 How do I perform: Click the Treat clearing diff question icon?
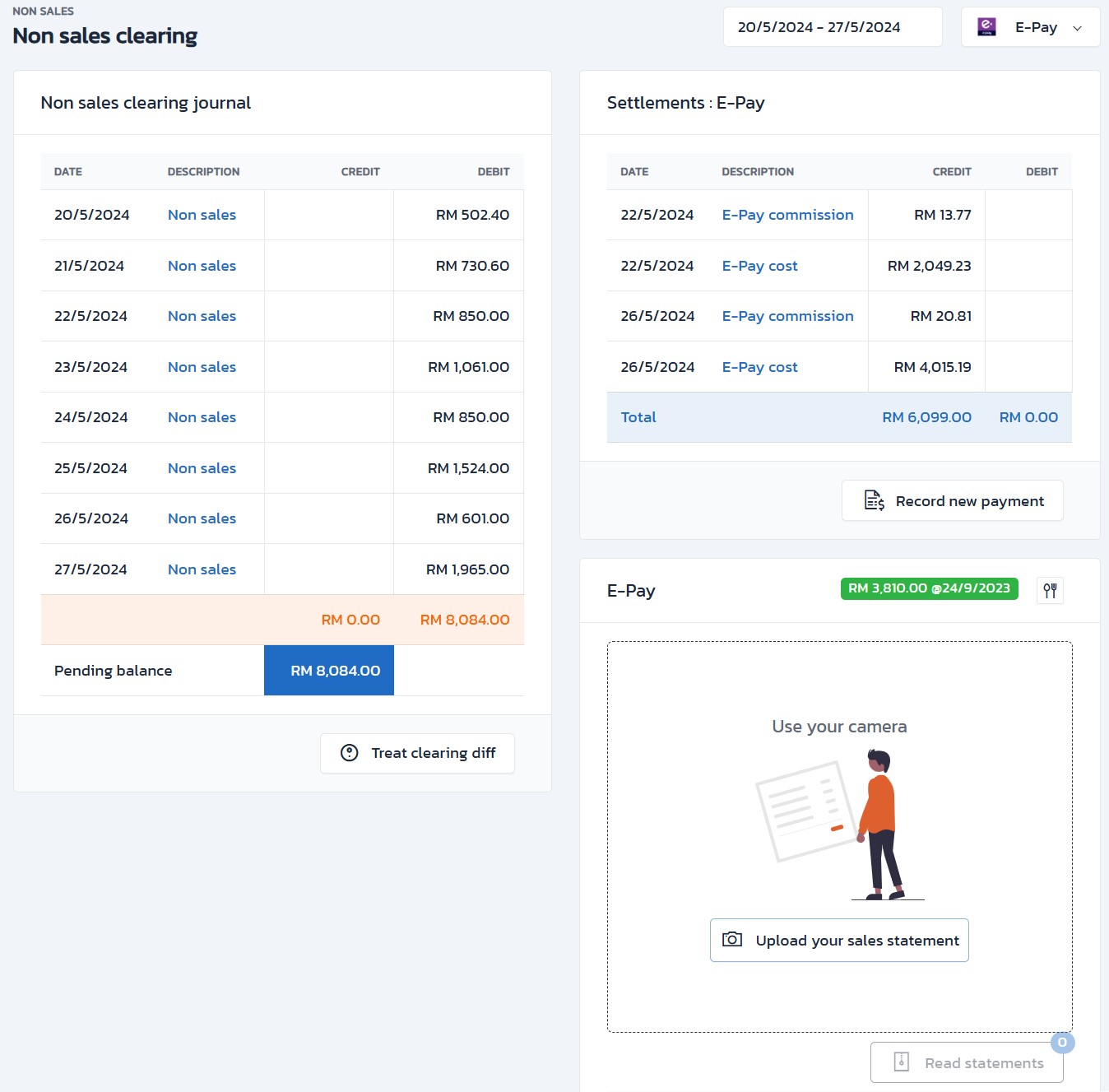pos(350,753)
